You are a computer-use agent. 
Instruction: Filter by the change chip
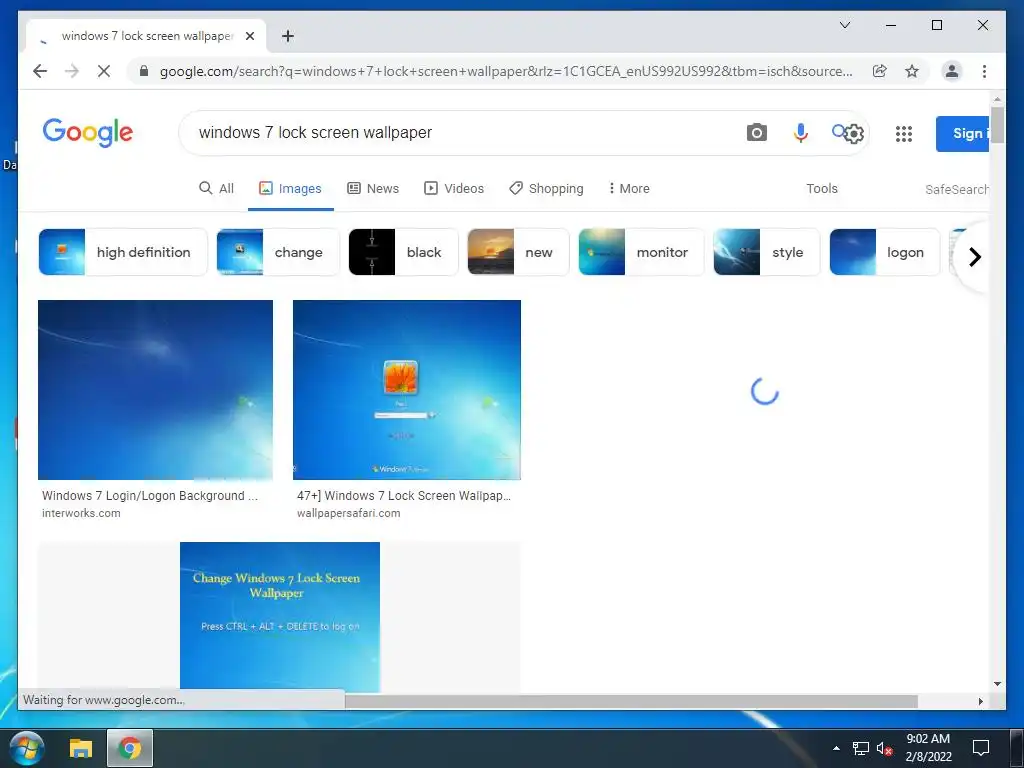[278, 252]
